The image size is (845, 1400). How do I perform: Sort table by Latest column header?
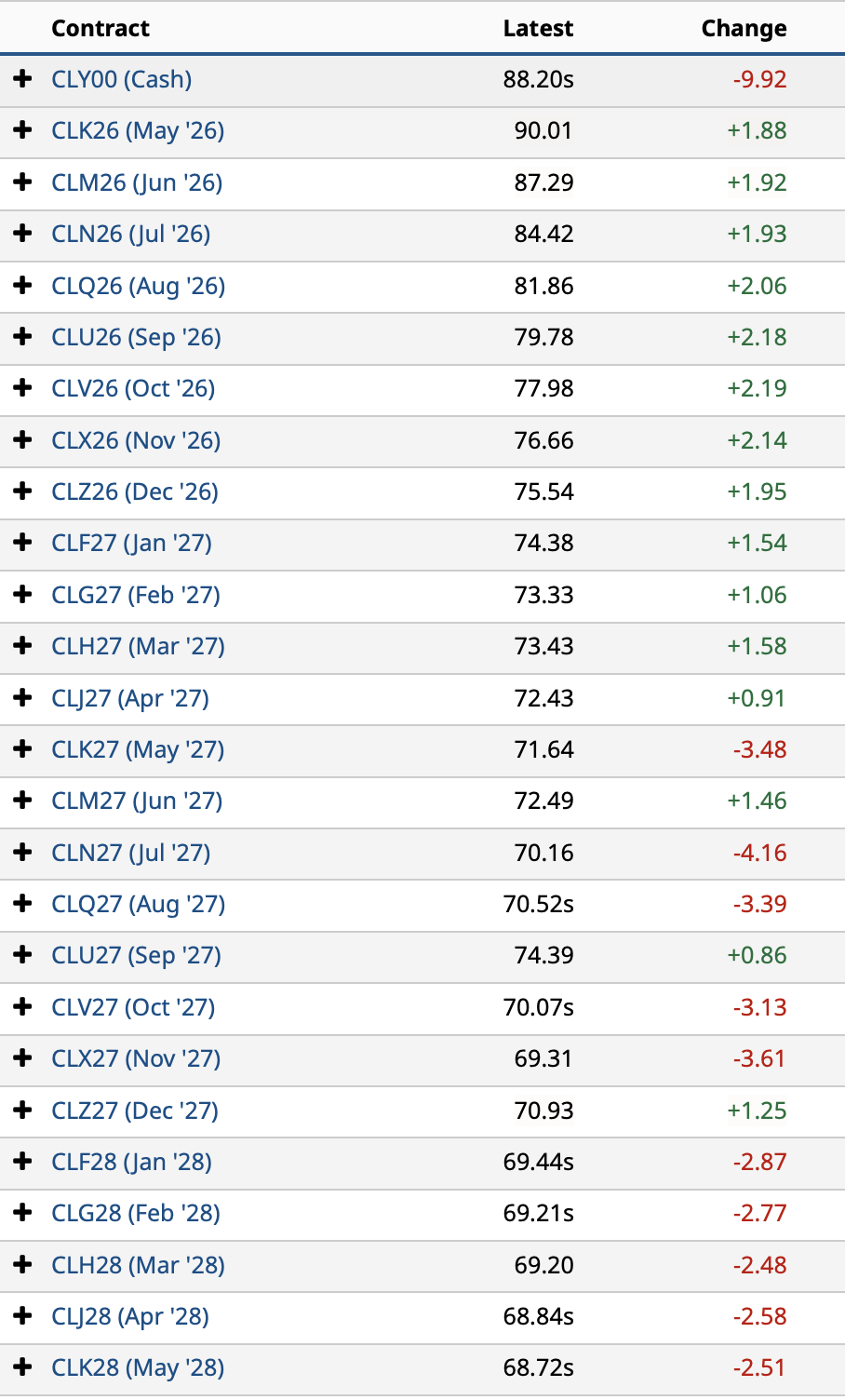538,28
